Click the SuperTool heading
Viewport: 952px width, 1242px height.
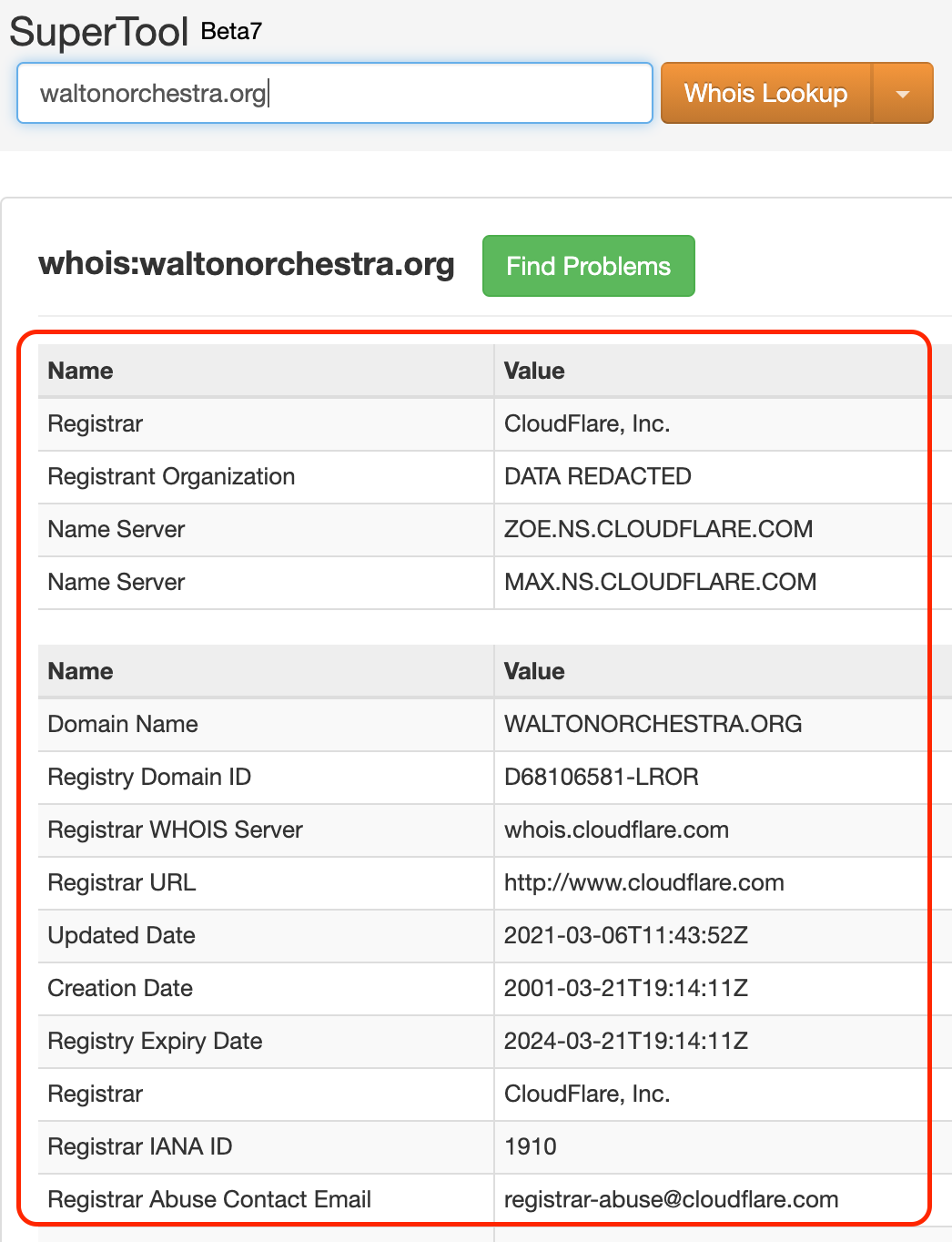98,32
